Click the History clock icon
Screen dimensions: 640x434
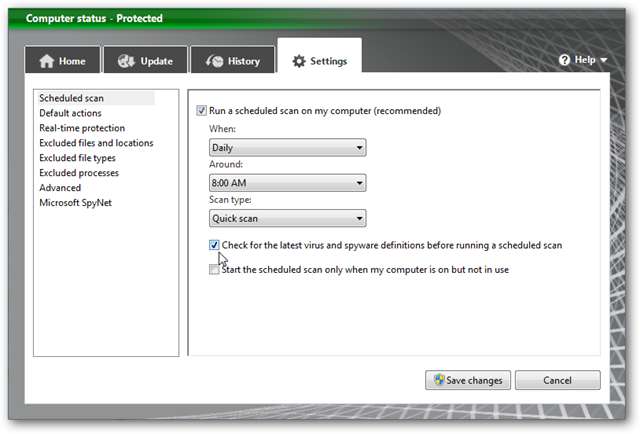tap(215, 61)
